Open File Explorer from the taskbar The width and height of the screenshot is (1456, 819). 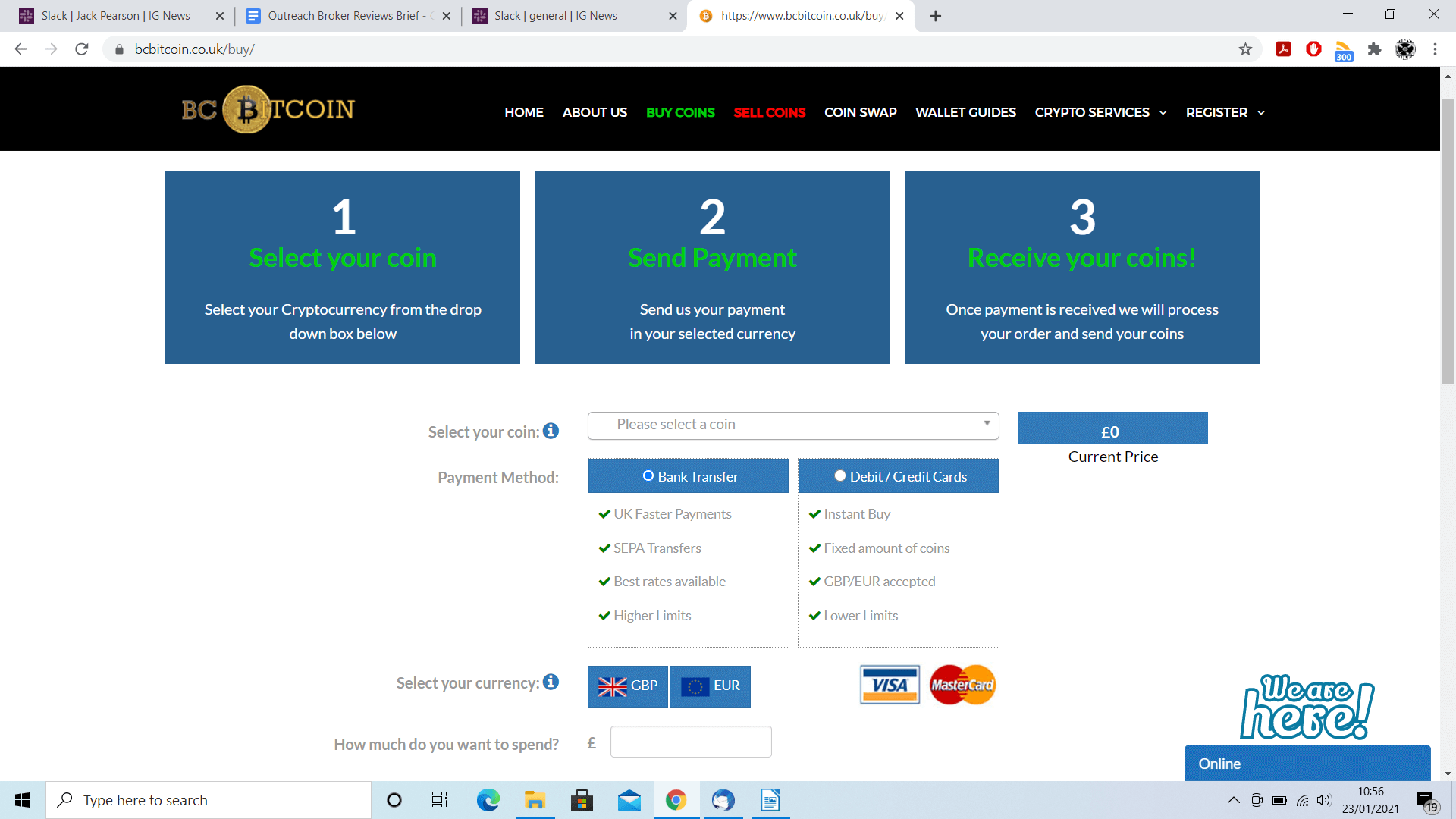coord(535,800)
